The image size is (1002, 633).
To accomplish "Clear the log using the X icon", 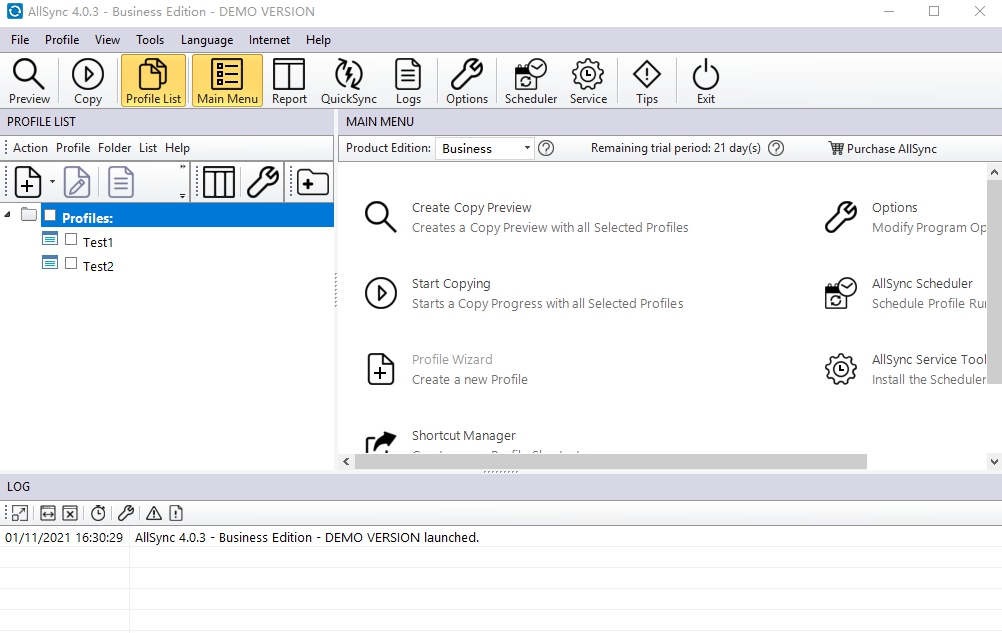I will coord(69,512).
